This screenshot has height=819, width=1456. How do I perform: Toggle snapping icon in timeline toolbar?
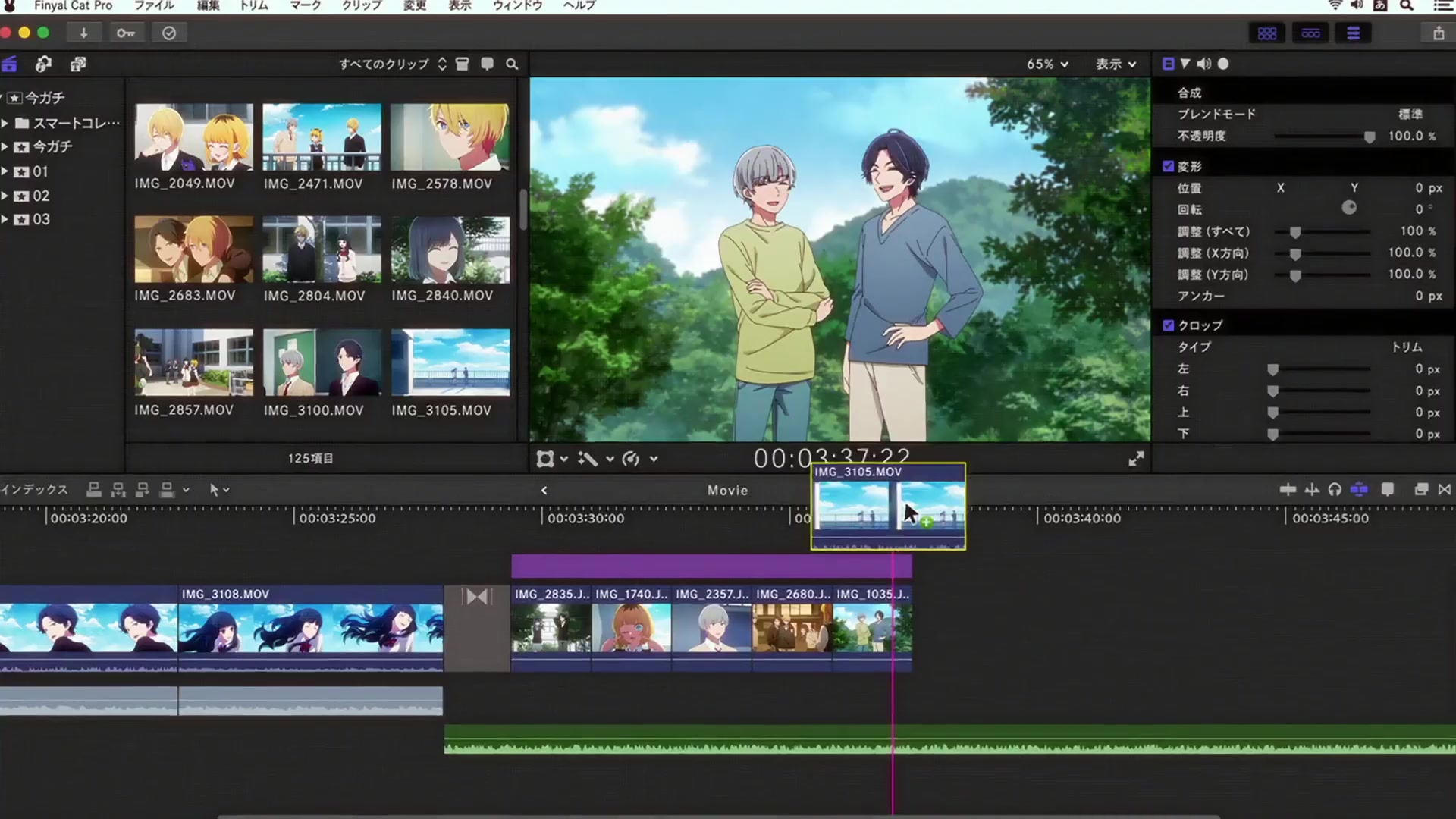[1359, 490]
